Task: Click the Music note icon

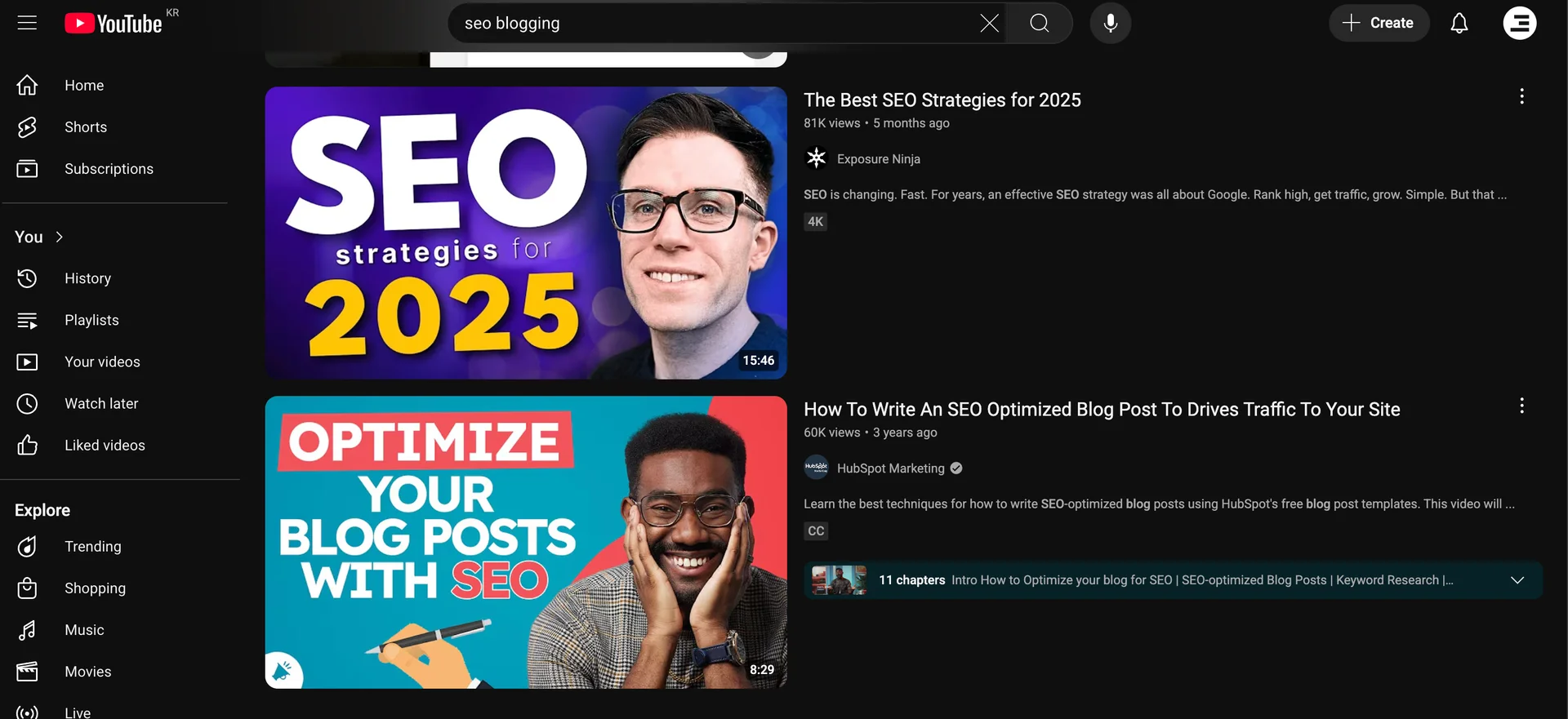Action: (x=27, y=630)
